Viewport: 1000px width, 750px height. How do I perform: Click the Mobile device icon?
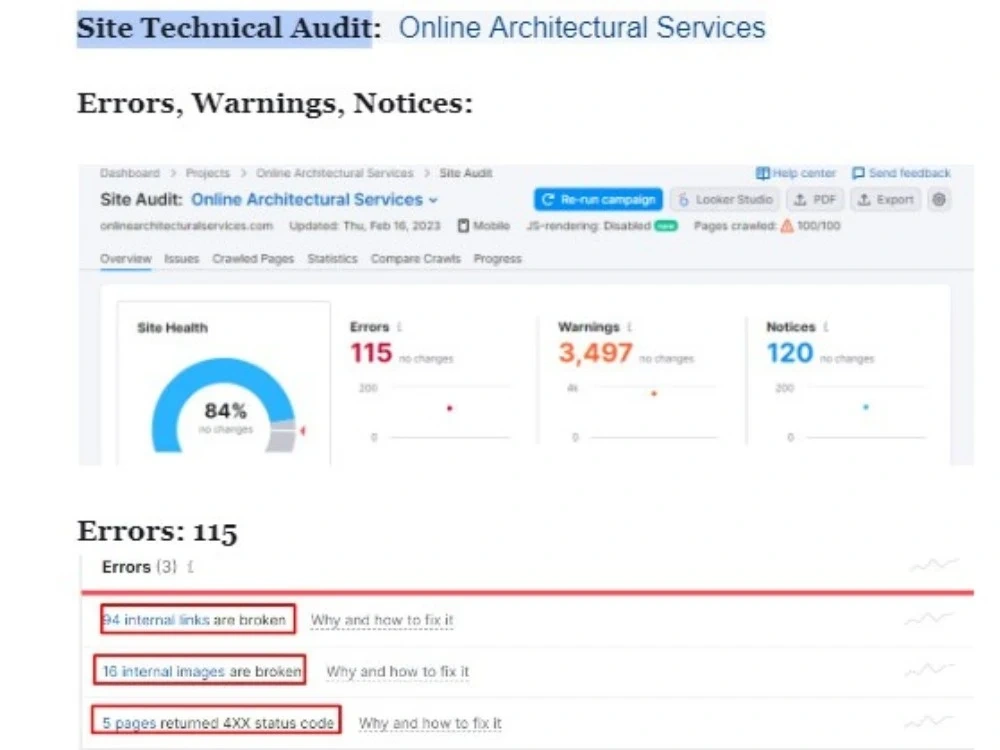(x=464, y=226)
